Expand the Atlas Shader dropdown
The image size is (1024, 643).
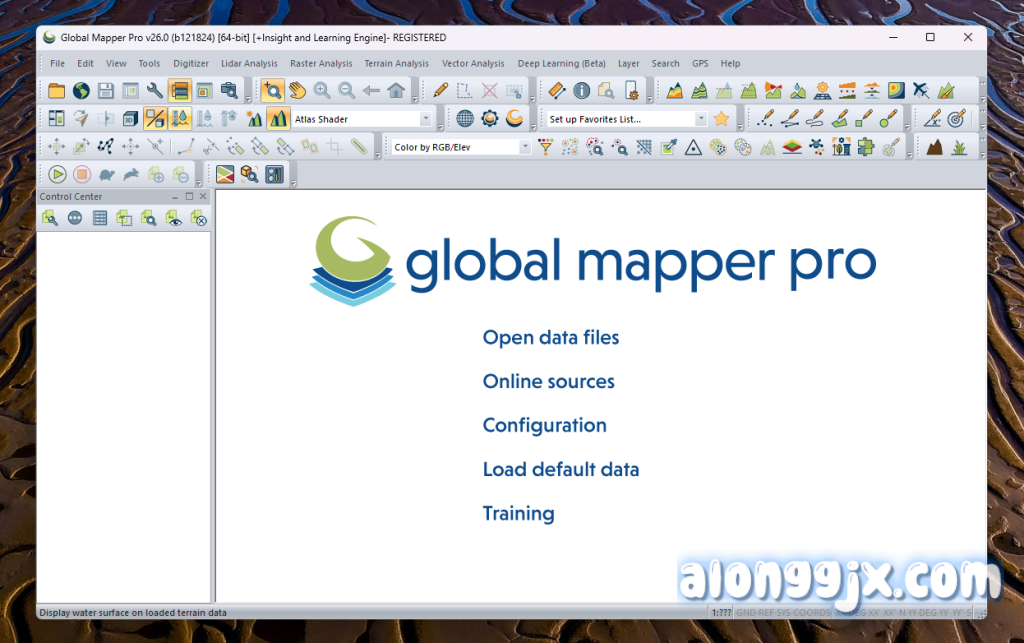(x=426, y=119)
